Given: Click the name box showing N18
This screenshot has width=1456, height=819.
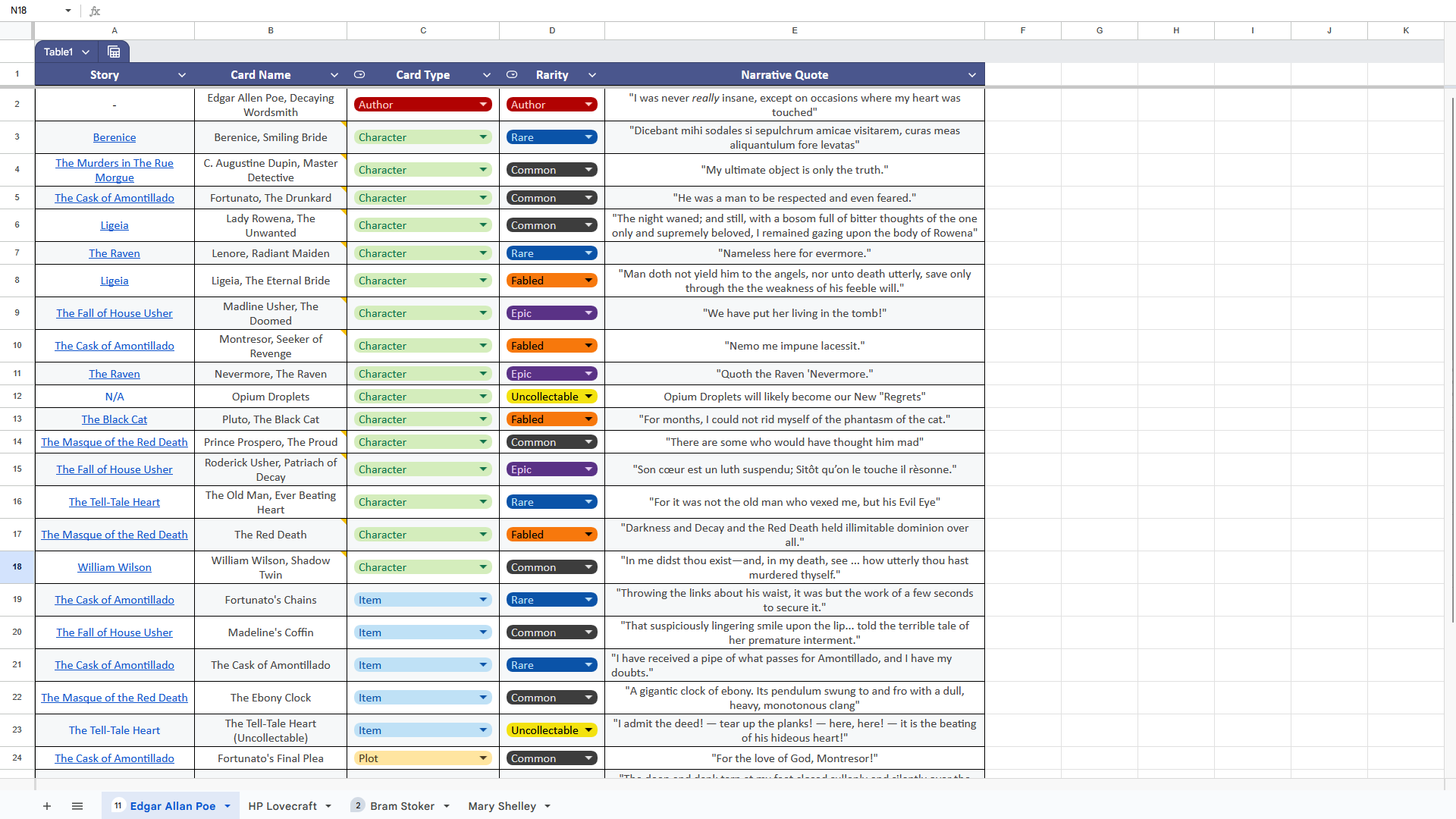Looking at the screenshot, I should pyautogui.click(x=30, y=11).
